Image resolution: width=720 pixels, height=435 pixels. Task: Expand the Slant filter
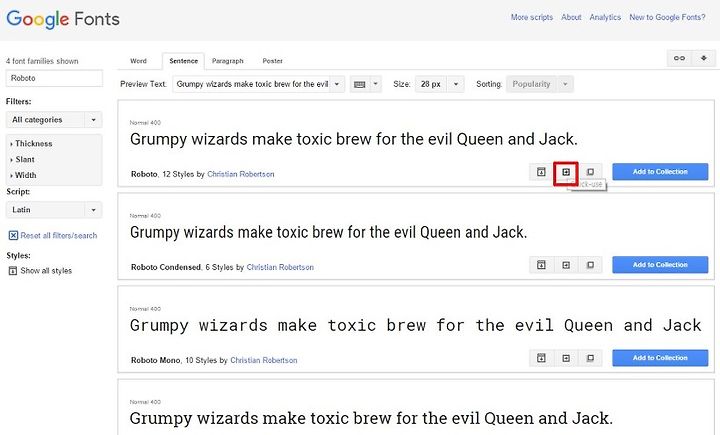click(x=22, y=159)
